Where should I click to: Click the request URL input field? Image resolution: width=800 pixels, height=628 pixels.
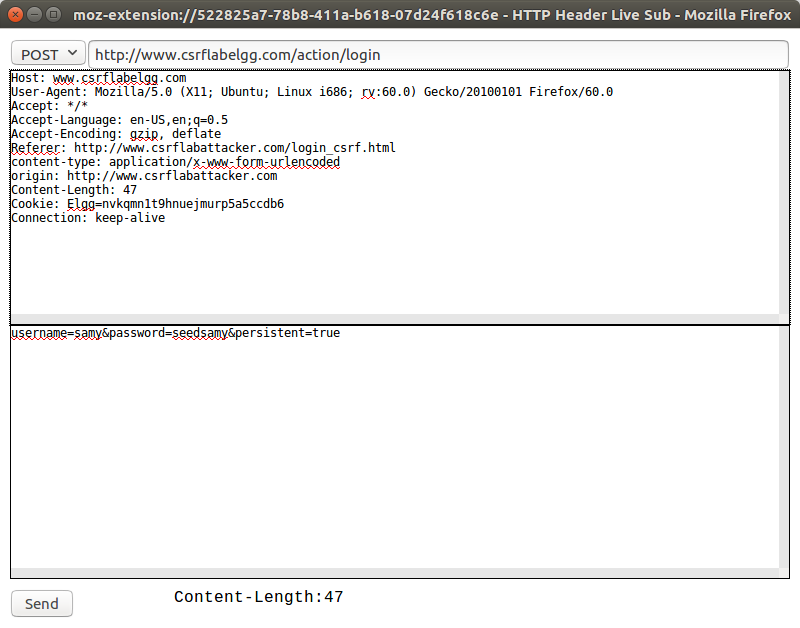(x=438, y=55)
